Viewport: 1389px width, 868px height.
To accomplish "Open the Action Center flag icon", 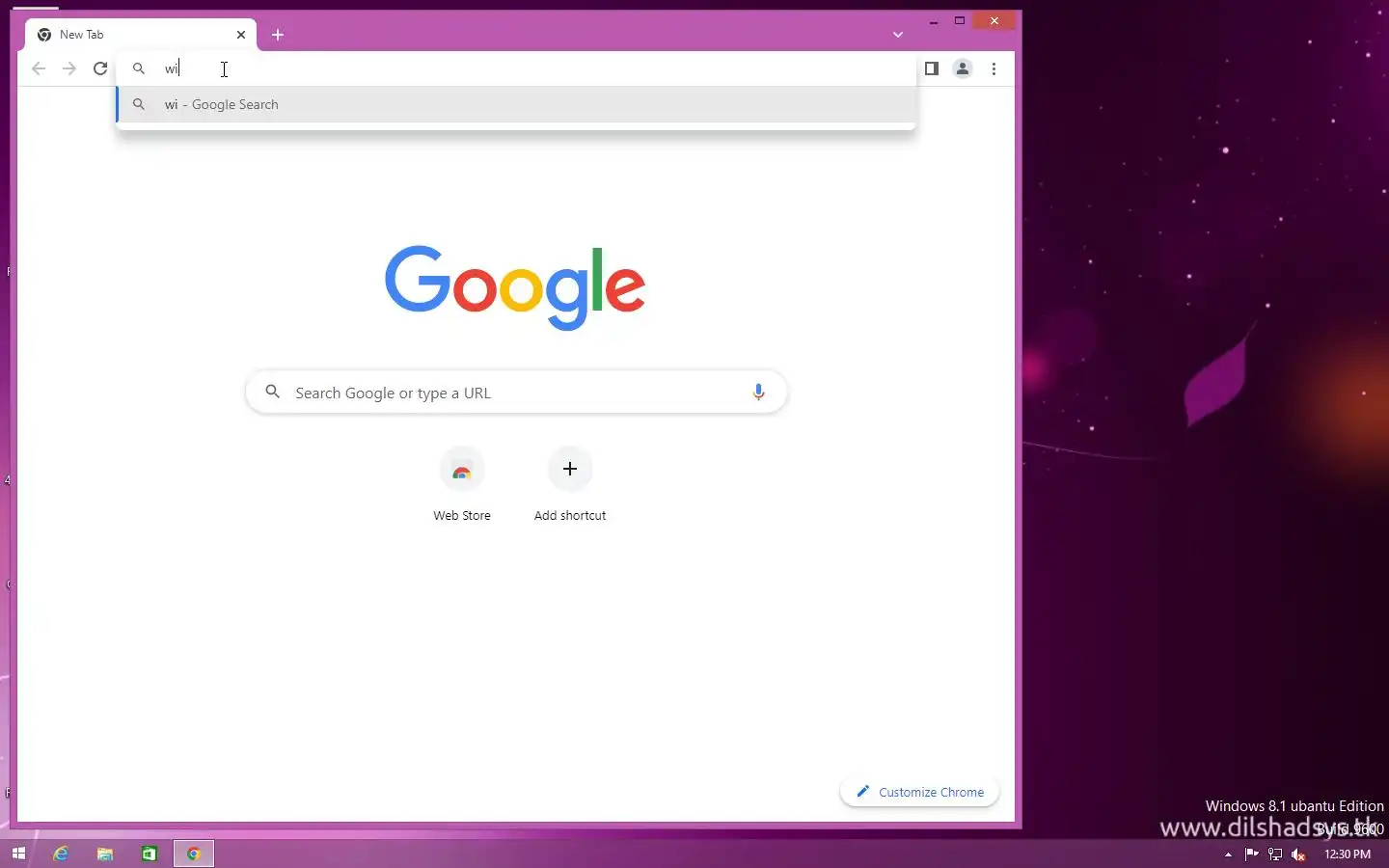I will [x=1252, y=854].
